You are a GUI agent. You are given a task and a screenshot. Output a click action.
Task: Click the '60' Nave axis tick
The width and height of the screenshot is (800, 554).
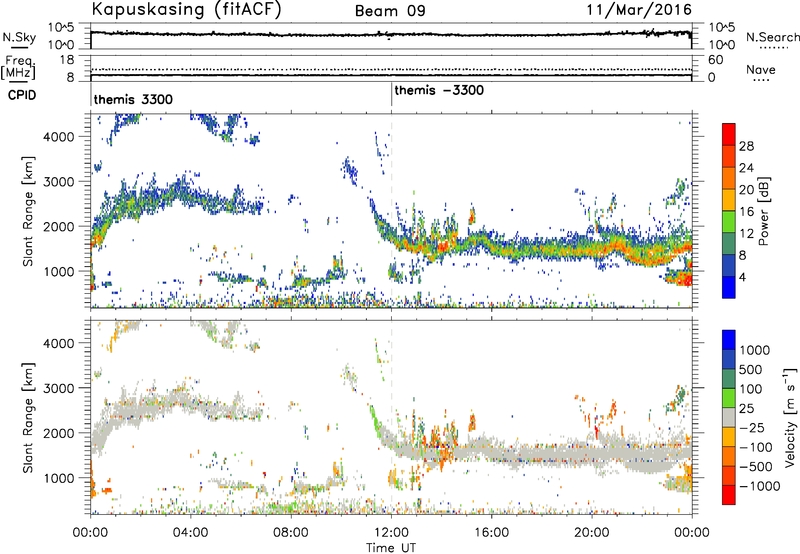click(x=716, y=60)
